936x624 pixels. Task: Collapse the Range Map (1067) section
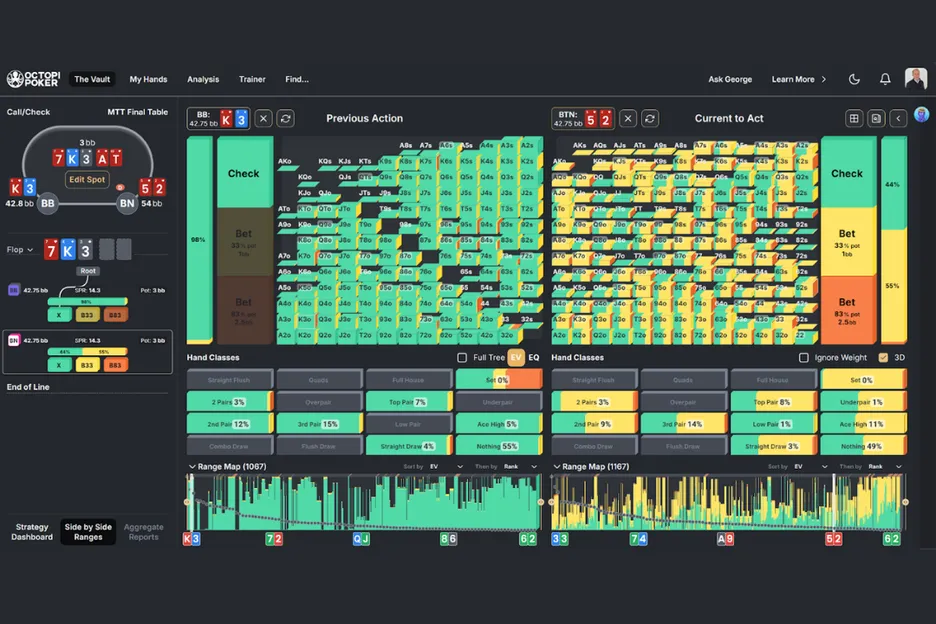[x=192, y=466]
